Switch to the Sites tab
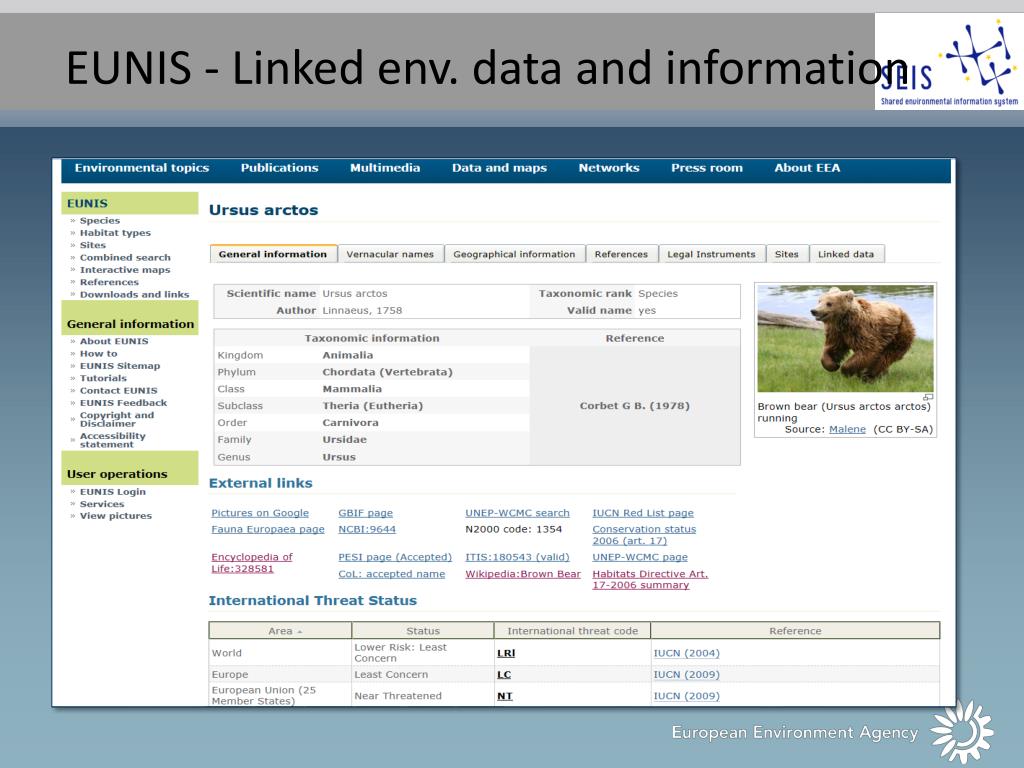Viewport: 1024px width, 768px height. click(x=786, y=254)
